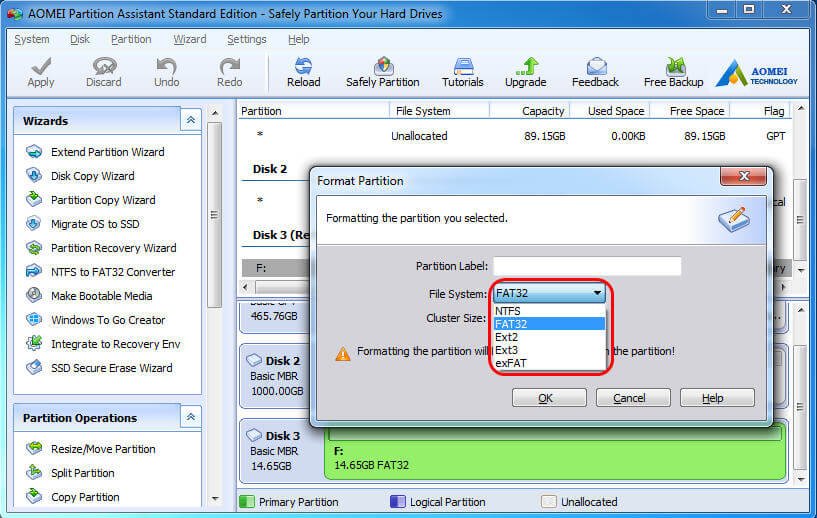Choose Ext3 from the file system list
The width and height of the screenshot is (817, 518).
click(549, 350)
